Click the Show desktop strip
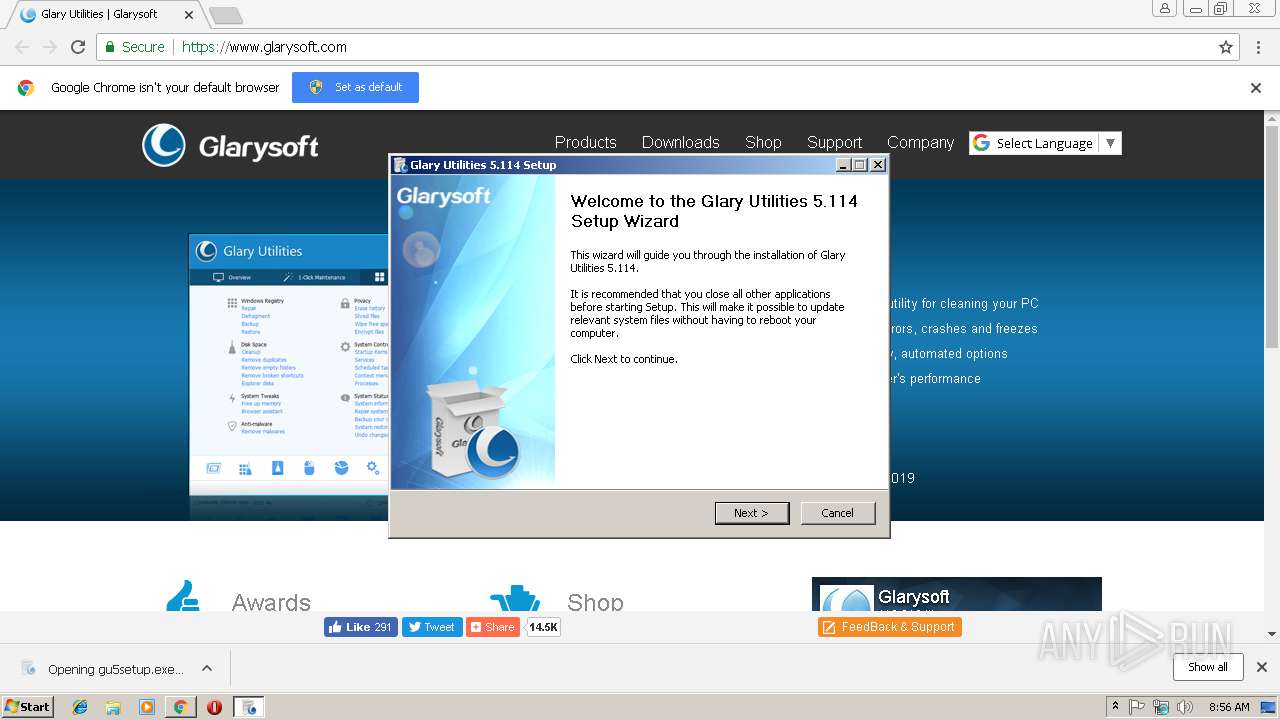Screen dimensions: 1280x720 click(1269, 707)
